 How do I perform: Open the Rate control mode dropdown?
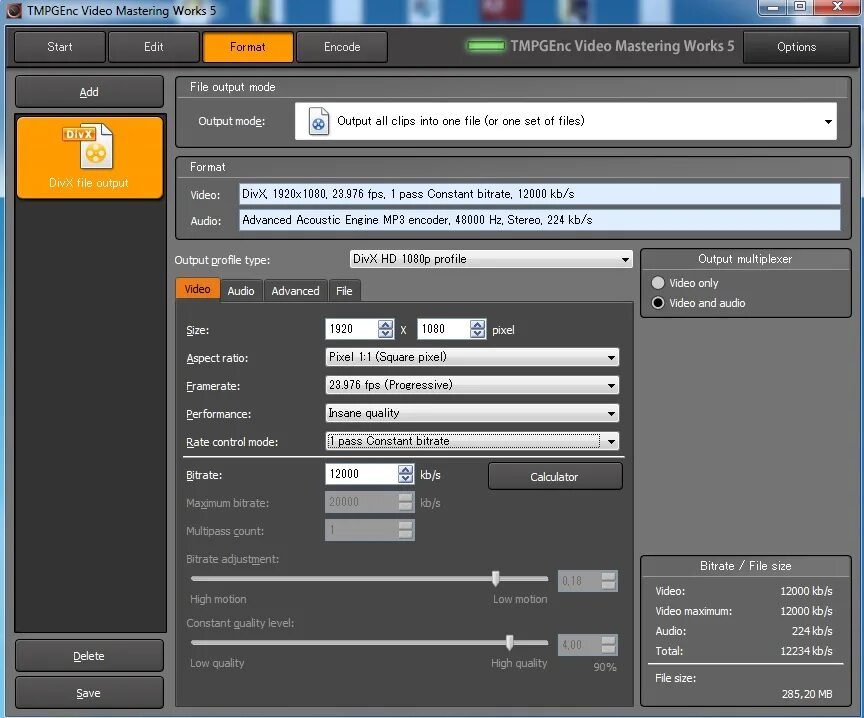[x=472, y=441]
